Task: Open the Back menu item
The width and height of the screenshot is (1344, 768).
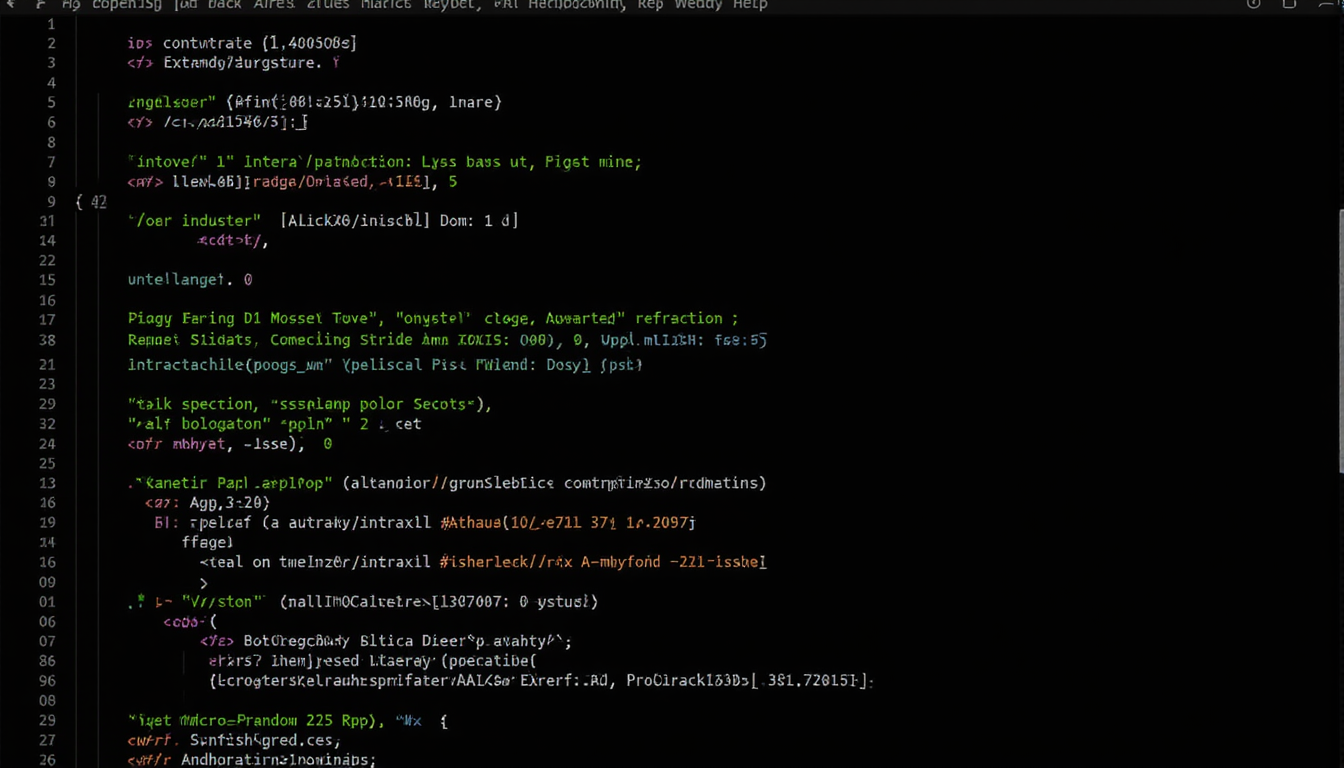Action: pyautogui.click(x=224, y=5)
